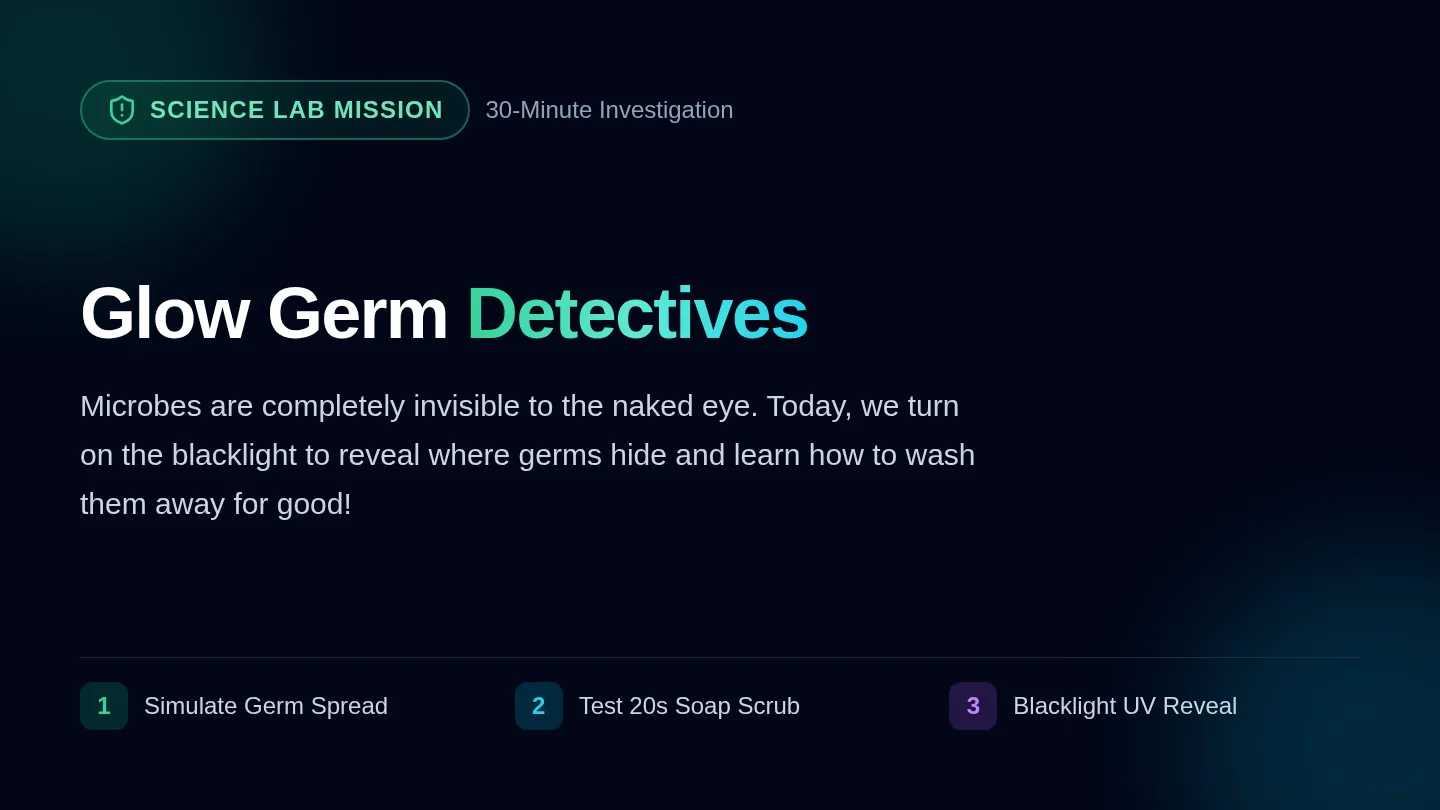Screen dimensions: 1440x810
Task: Click the 30-Minute Investigation subtitle
Action: point(609,110)
